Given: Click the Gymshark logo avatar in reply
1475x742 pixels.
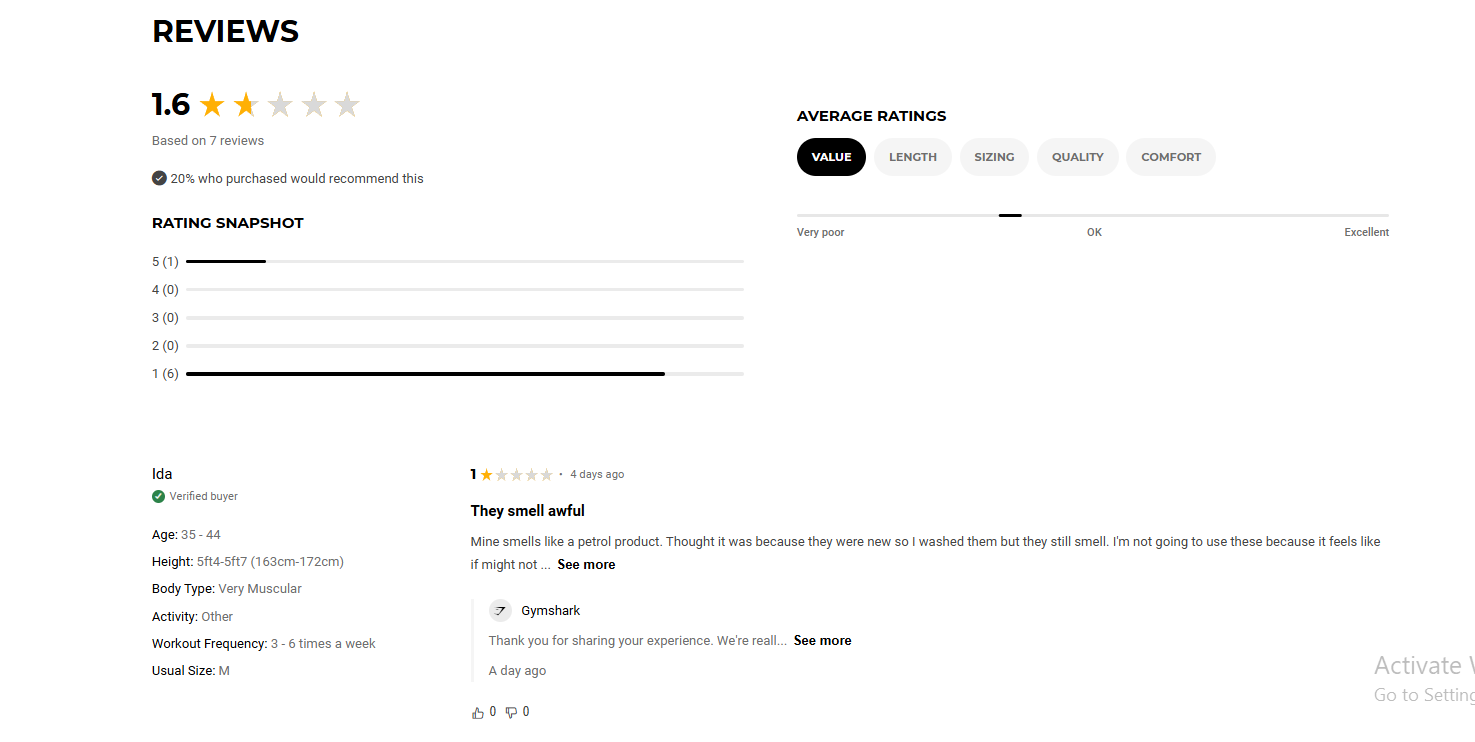Looking at the screenshot, I should [500, 610].
